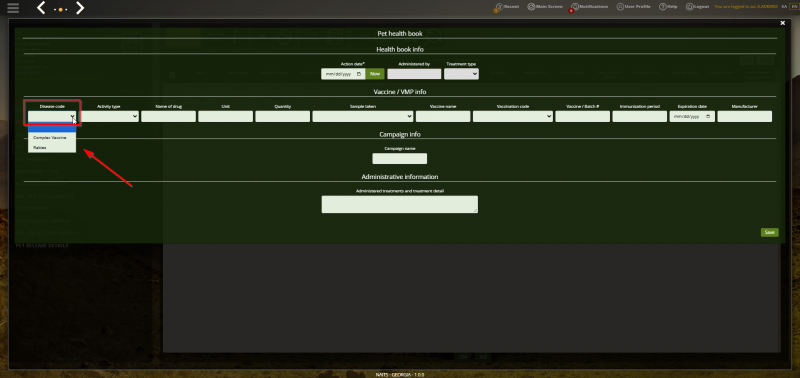Open the Action date calendar picker
This screenshot has width=800, height=378.
click(359, 74)
